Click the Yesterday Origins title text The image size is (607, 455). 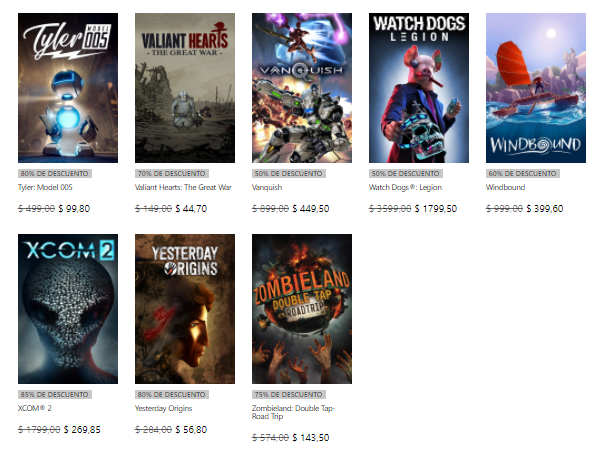tap(163, 408)
